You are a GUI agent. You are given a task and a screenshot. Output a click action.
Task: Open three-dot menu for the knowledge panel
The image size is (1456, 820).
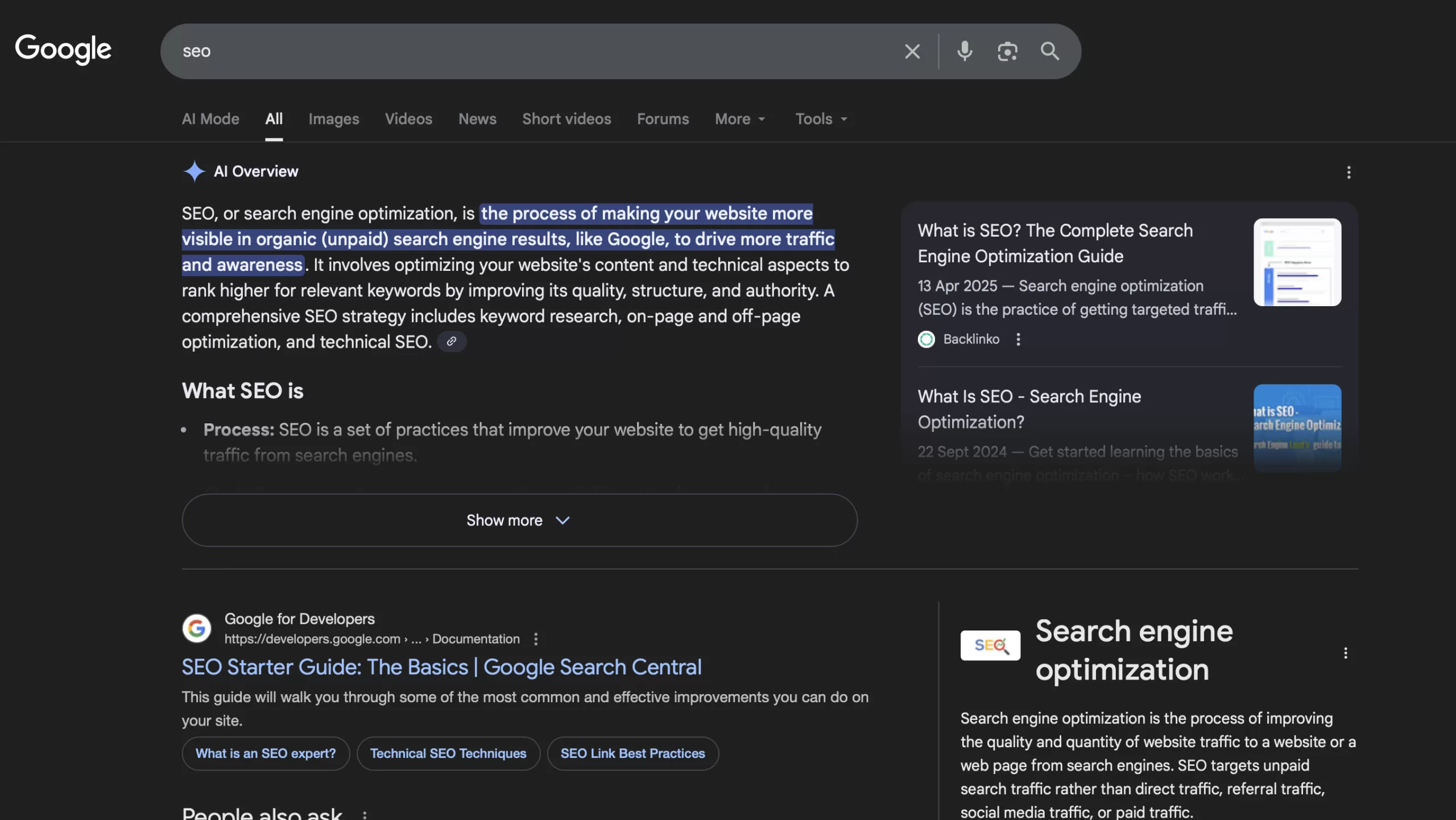pos(1345,653)
